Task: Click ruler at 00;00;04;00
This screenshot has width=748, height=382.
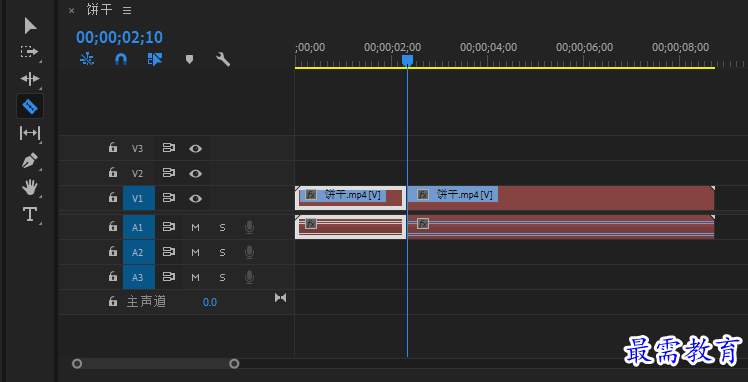Action: click(488, 47)
